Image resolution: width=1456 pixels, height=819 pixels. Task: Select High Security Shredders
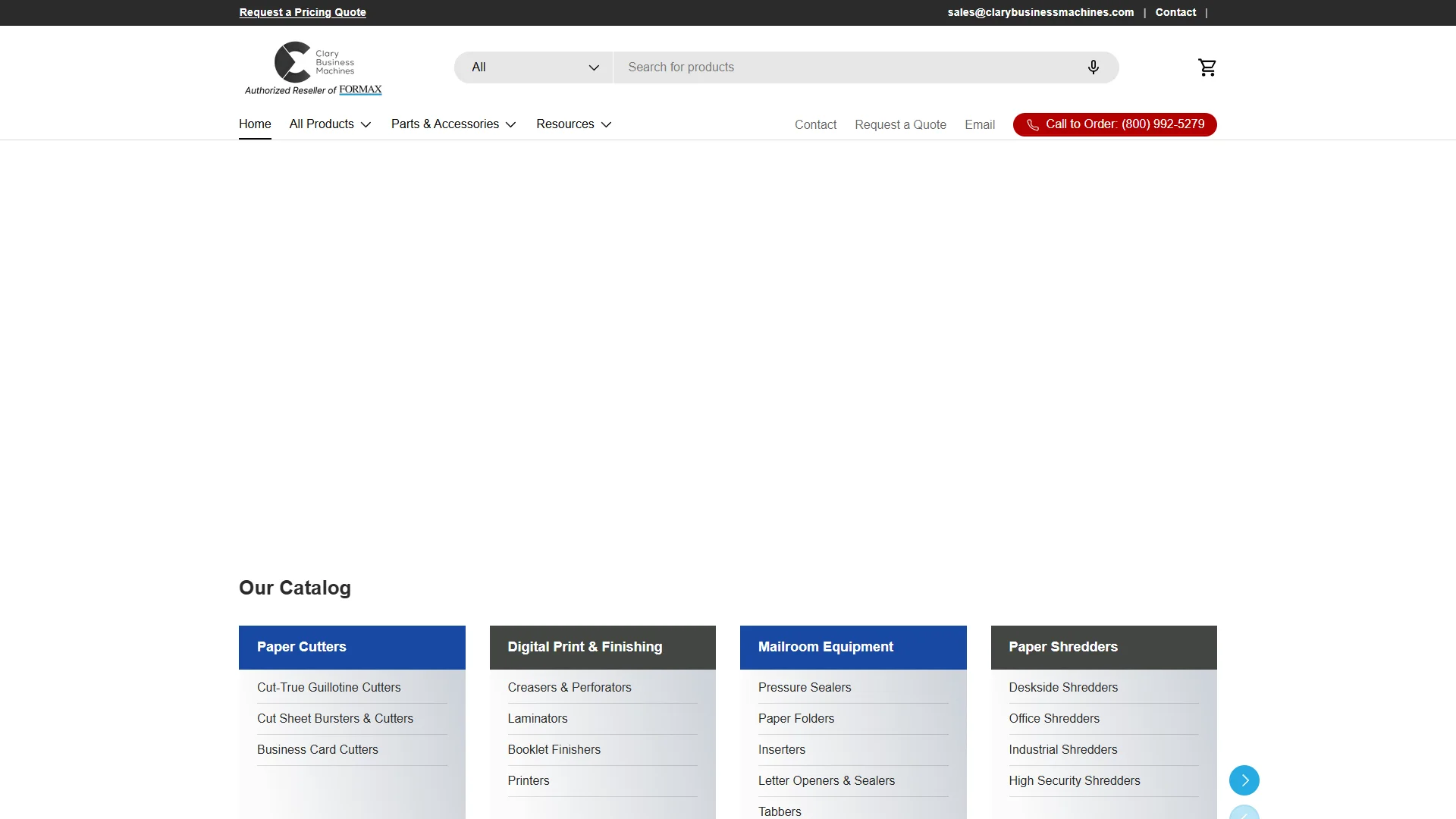tap(1074, 780)
